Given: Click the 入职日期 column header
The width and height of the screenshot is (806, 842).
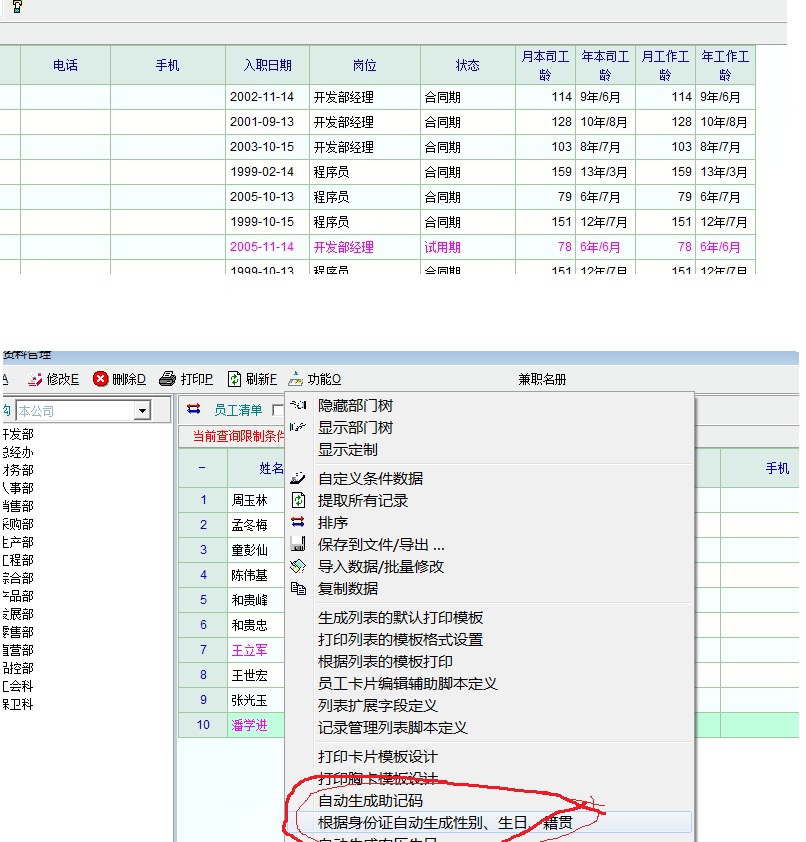Looking at the screenshot, I should [x=267, y=65].
